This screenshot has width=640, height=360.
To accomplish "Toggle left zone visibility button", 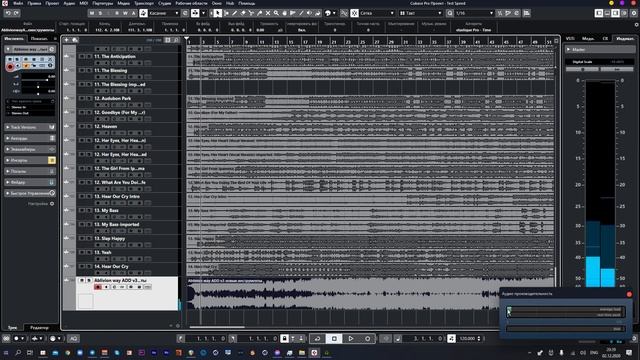I will click(599, 13).
